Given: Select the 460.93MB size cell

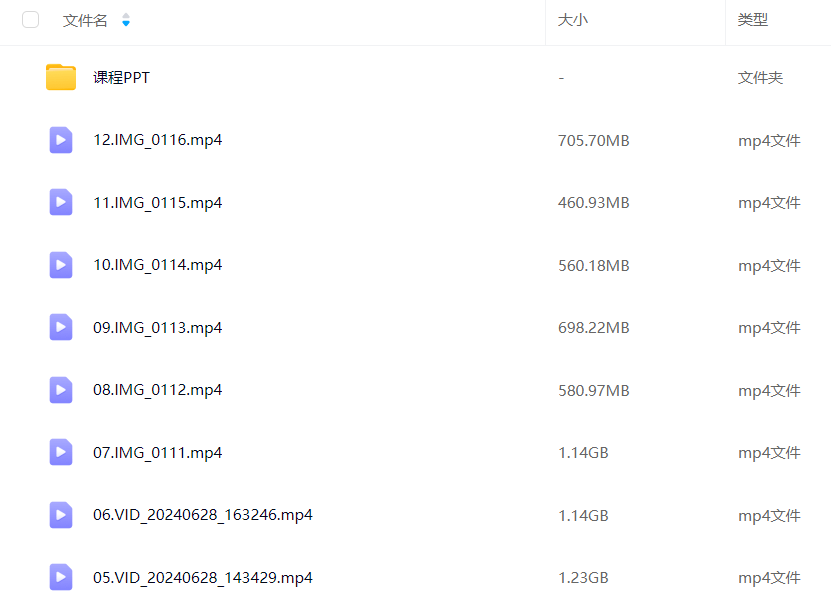Looking at the screenshot, I should (x=594, y=202).
